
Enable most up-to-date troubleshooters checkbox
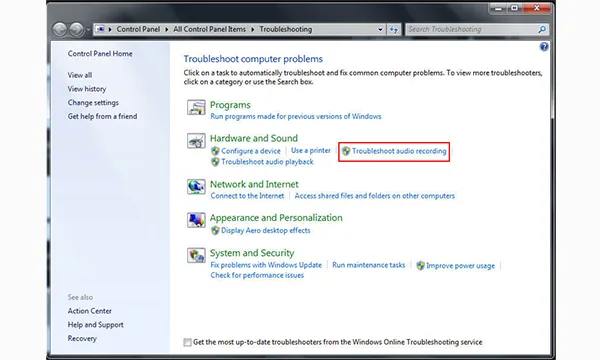click(x=187, y=342)
